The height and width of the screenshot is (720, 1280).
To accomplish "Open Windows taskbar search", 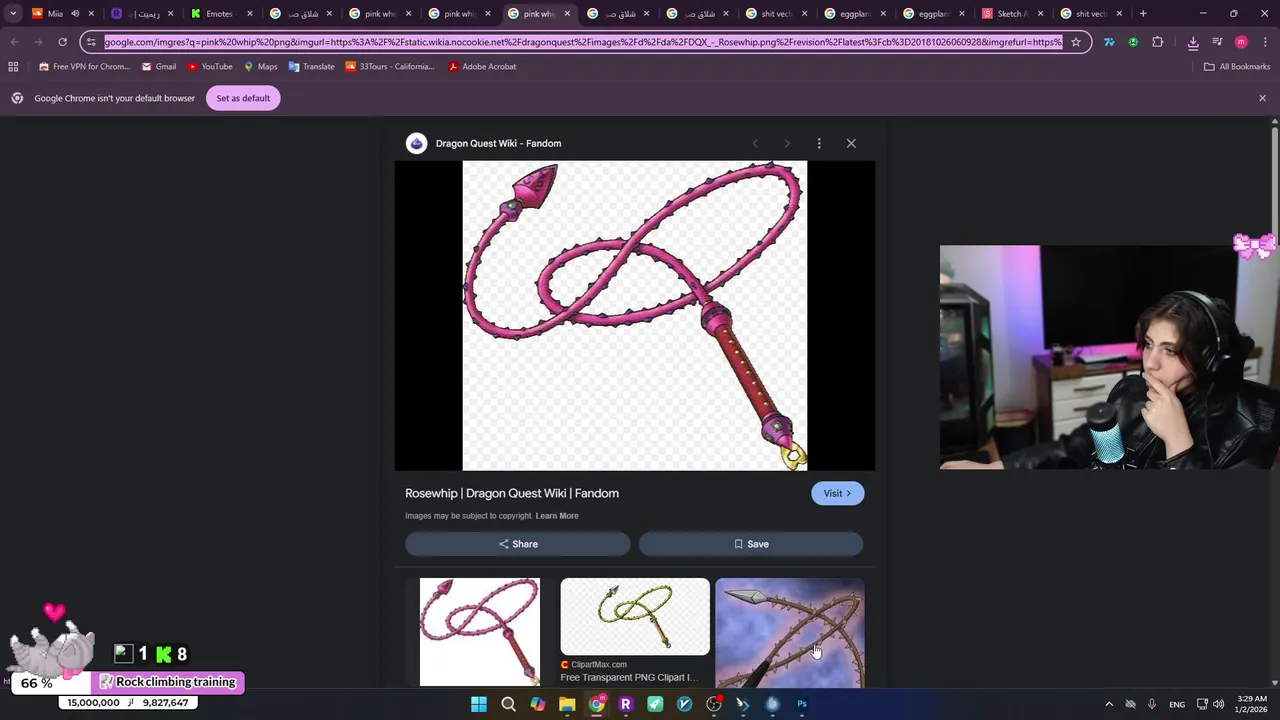I will click(x=508, y=704).
